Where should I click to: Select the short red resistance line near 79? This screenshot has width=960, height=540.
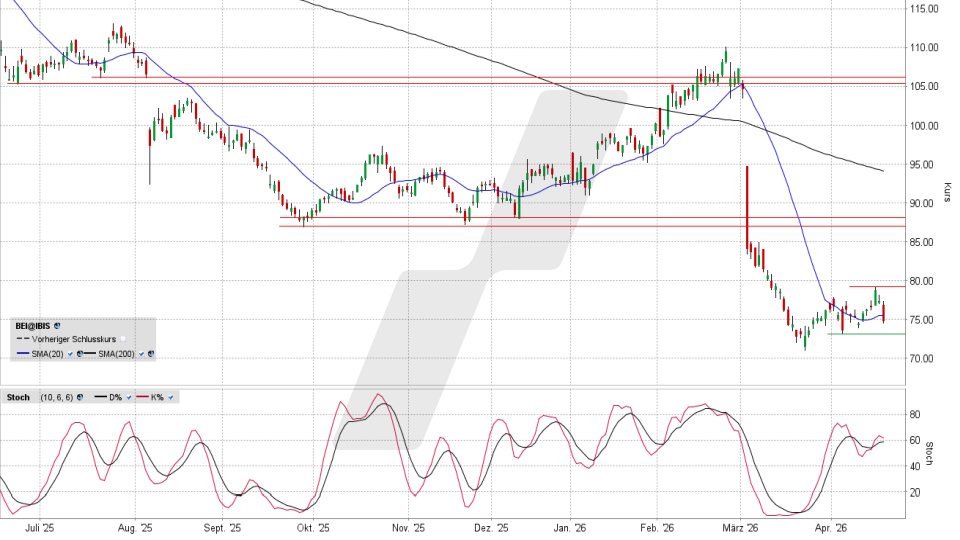coord(877,287)
